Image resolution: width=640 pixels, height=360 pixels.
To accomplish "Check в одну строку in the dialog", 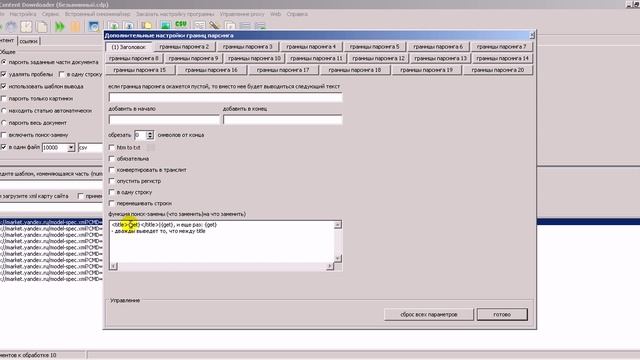I will point(112,192).
